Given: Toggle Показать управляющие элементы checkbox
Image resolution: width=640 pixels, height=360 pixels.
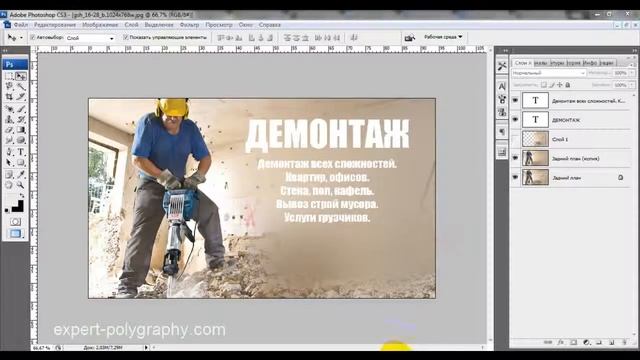Looking at the screenshot, I should tap(126, 37).
